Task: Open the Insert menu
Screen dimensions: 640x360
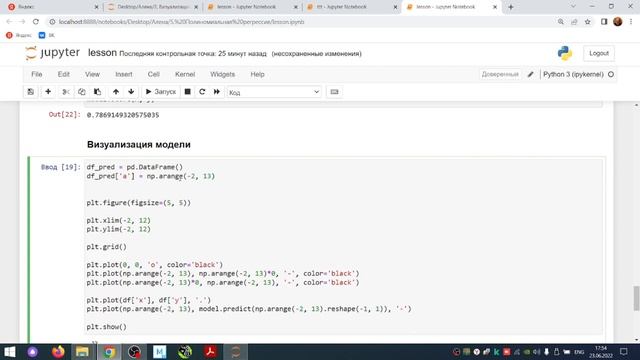Action: tap(124, 74)
